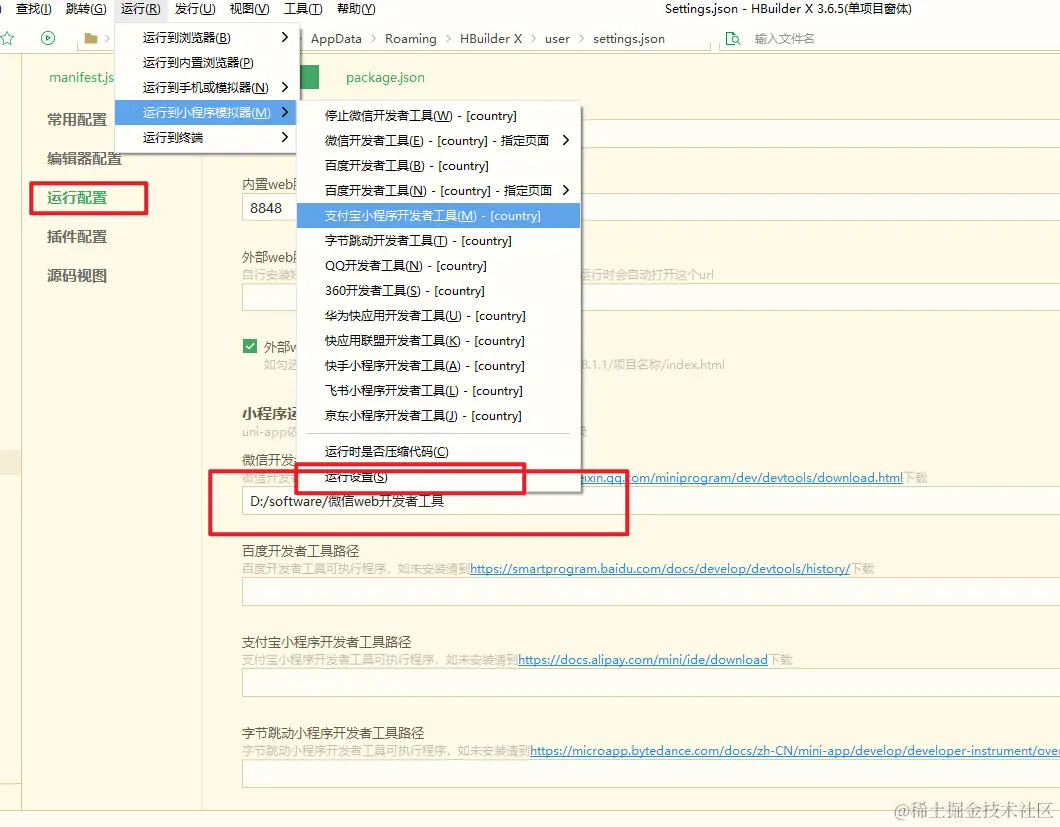
Task: Open the docs.alipay.com mini ide link
Action: (x=643, y=659)
